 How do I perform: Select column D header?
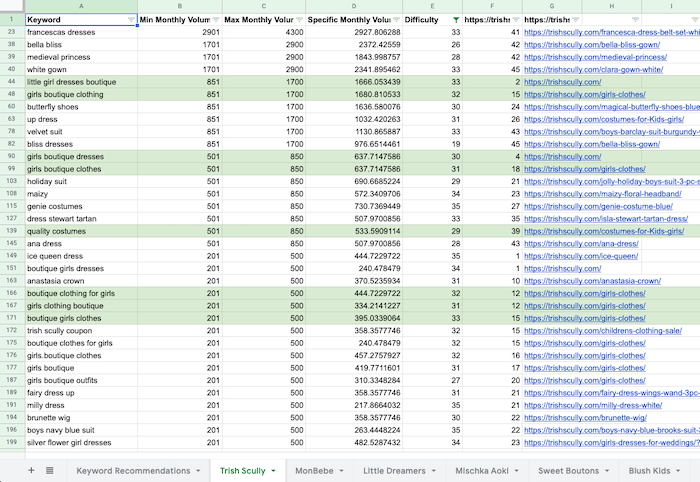point(354,6)
